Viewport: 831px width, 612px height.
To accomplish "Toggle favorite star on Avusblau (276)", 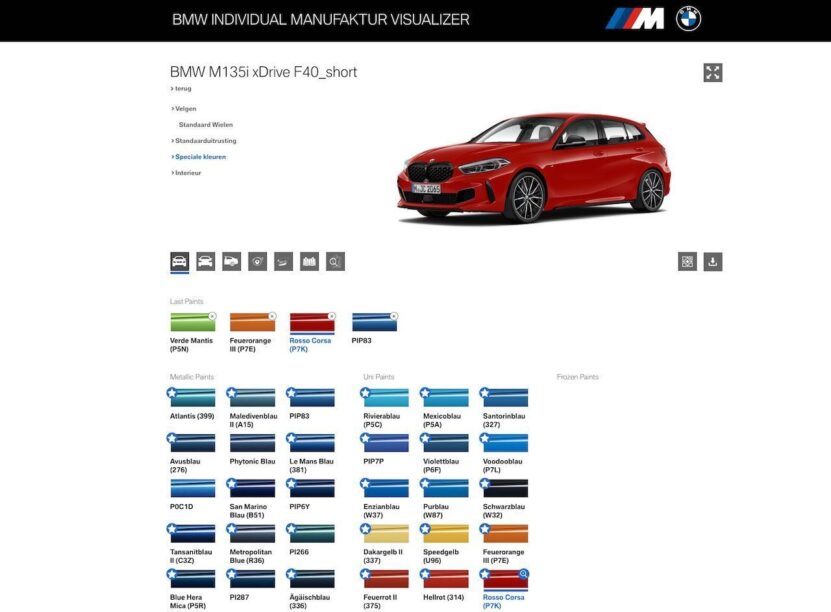I will click(x=171, y=438).
